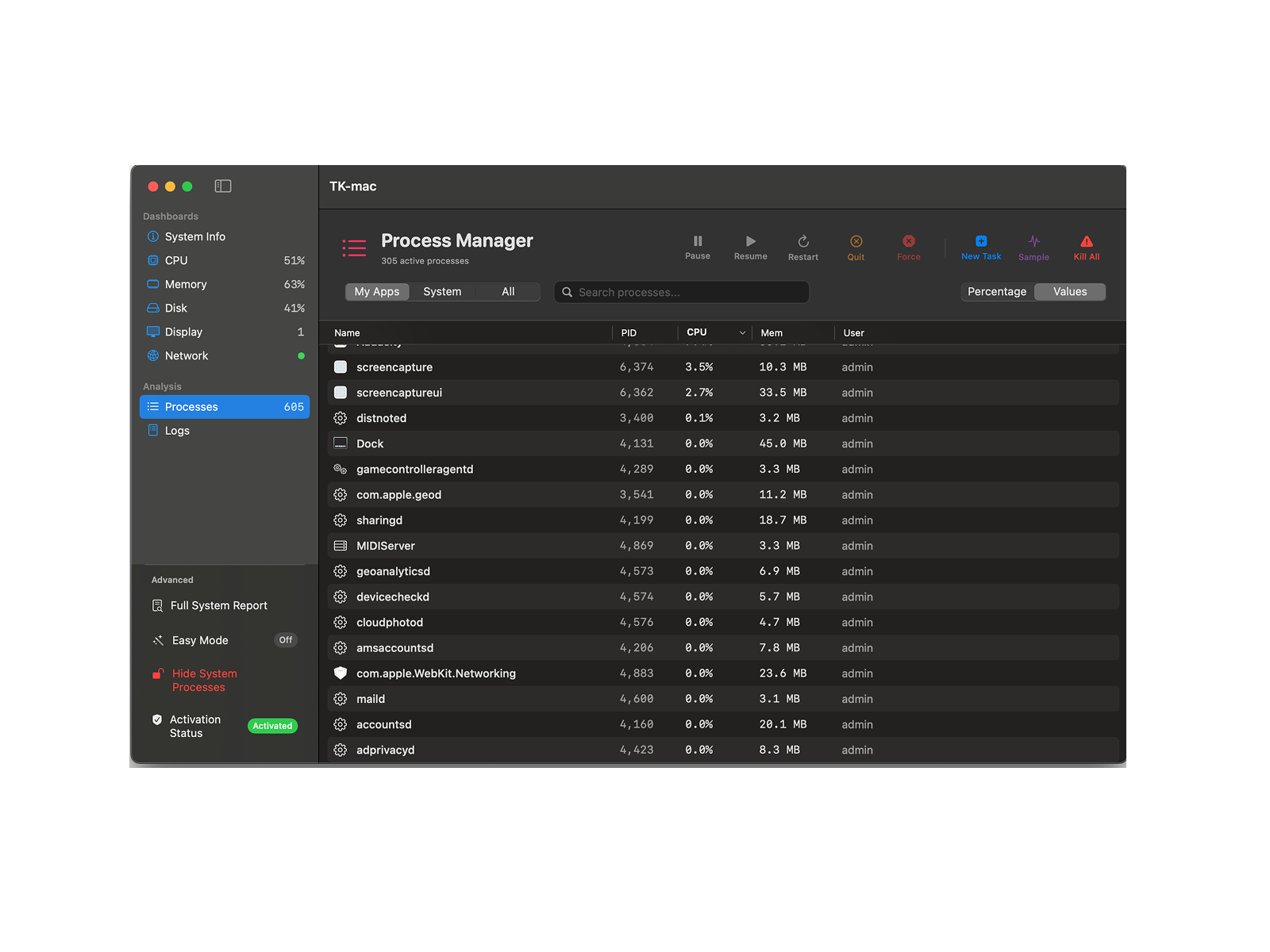
Task: Select the amsaccountsd process row
Action: 723,647
